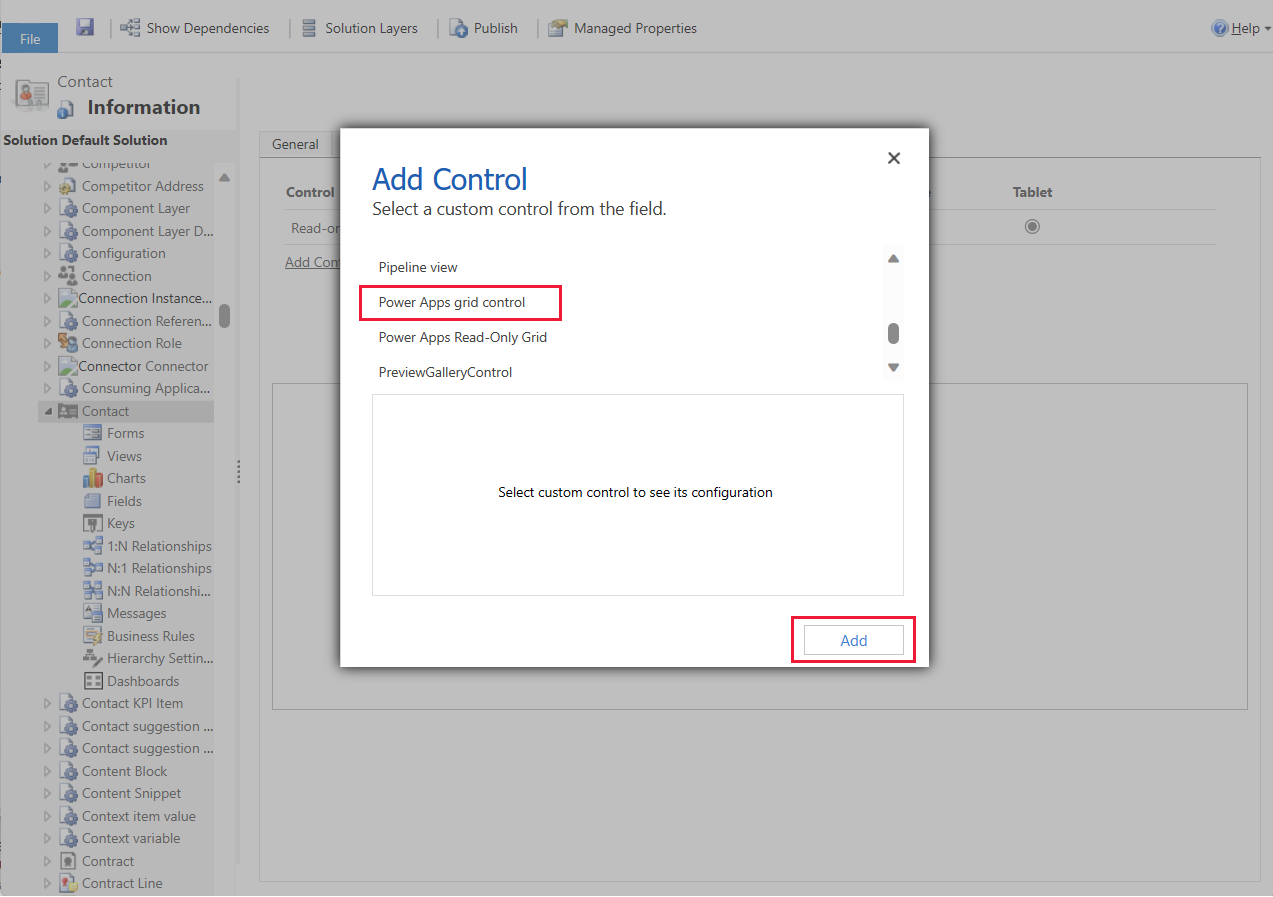Viewport: 1273px width, 897px height.
Task: Open Component Layer D... tree item
Action: tap(148, 231)
